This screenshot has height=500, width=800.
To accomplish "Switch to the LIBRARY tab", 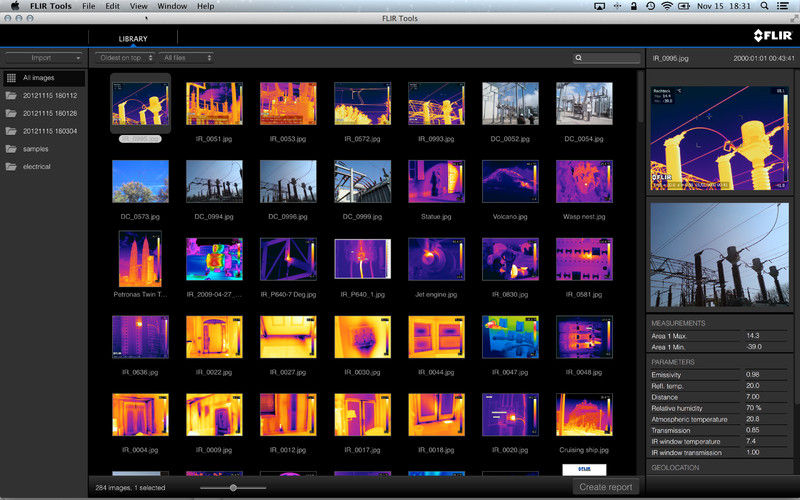I will click(133, 39).
